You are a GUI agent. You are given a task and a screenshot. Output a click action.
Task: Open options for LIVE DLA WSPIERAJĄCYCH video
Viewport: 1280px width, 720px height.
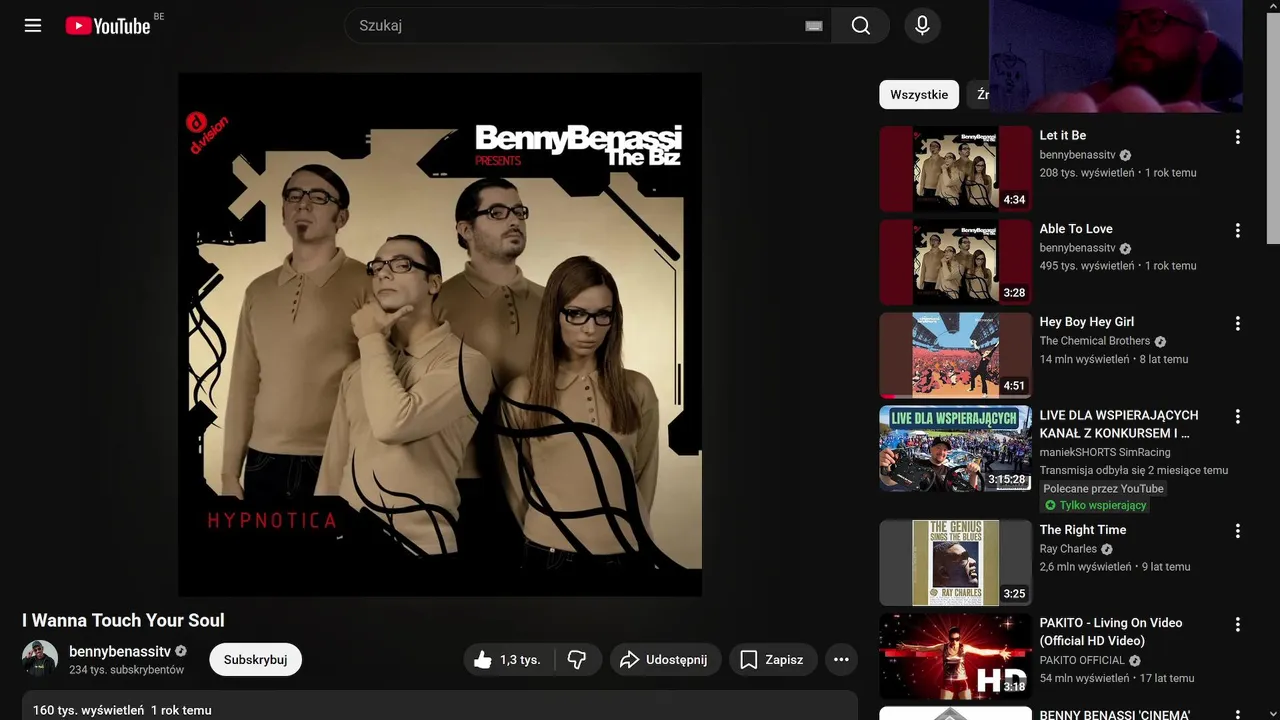(1237, 416)
